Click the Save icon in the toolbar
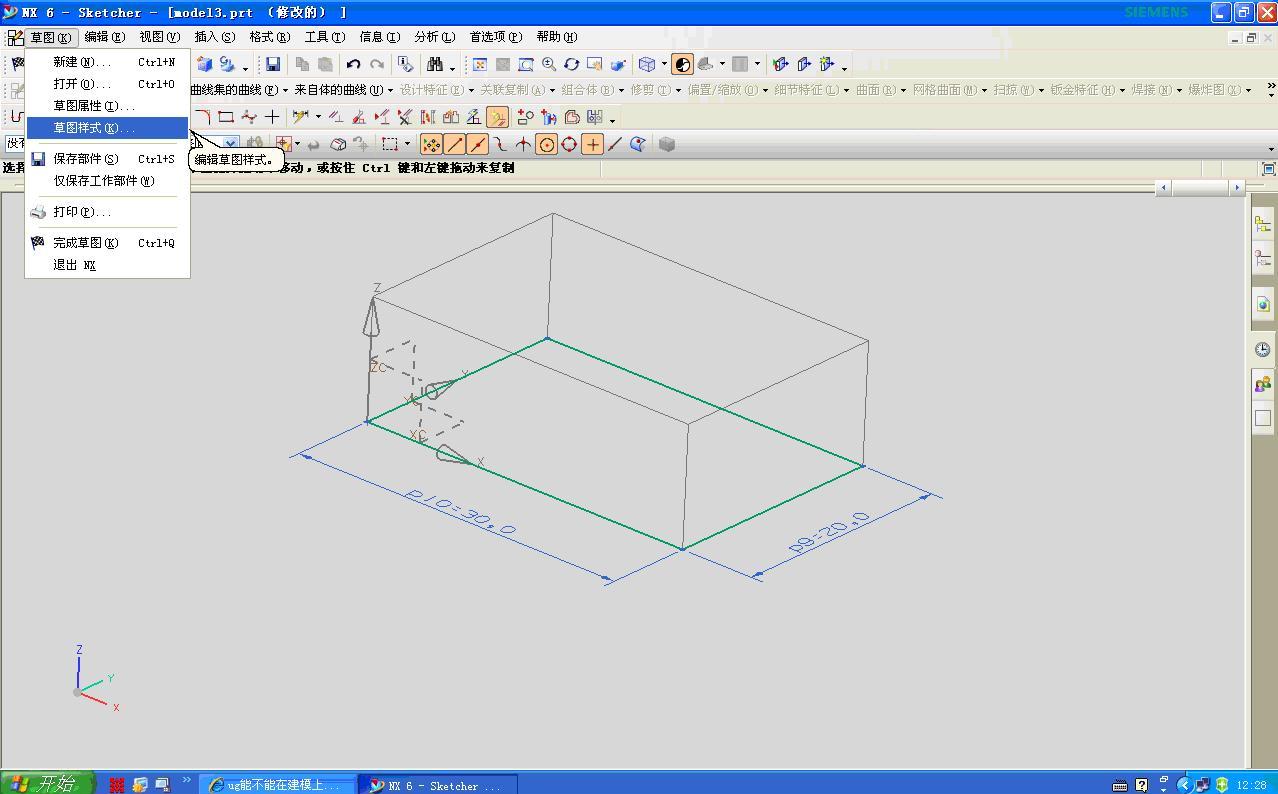This screenshot has height=794, width=1278. tap(272, 64)
